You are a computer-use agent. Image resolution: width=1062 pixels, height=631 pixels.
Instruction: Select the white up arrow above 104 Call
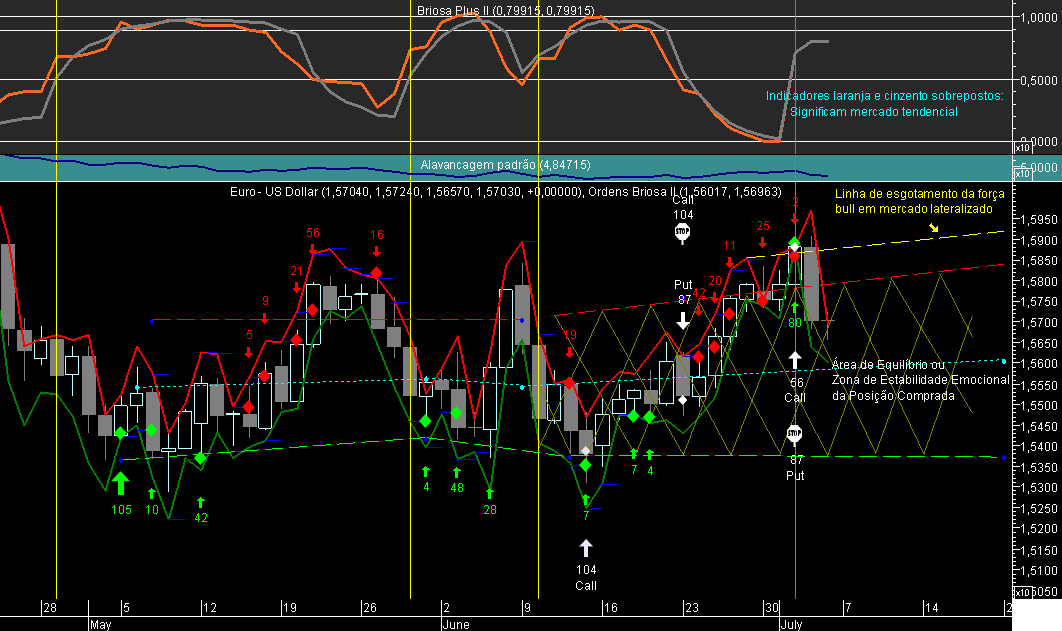click(586, 548)
